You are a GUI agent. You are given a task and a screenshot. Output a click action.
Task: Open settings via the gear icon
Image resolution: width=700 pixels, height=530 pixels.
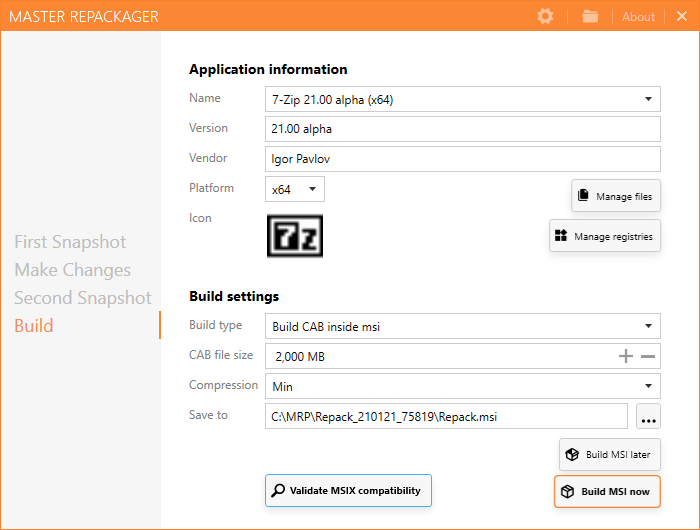click(x=545, y=17)
